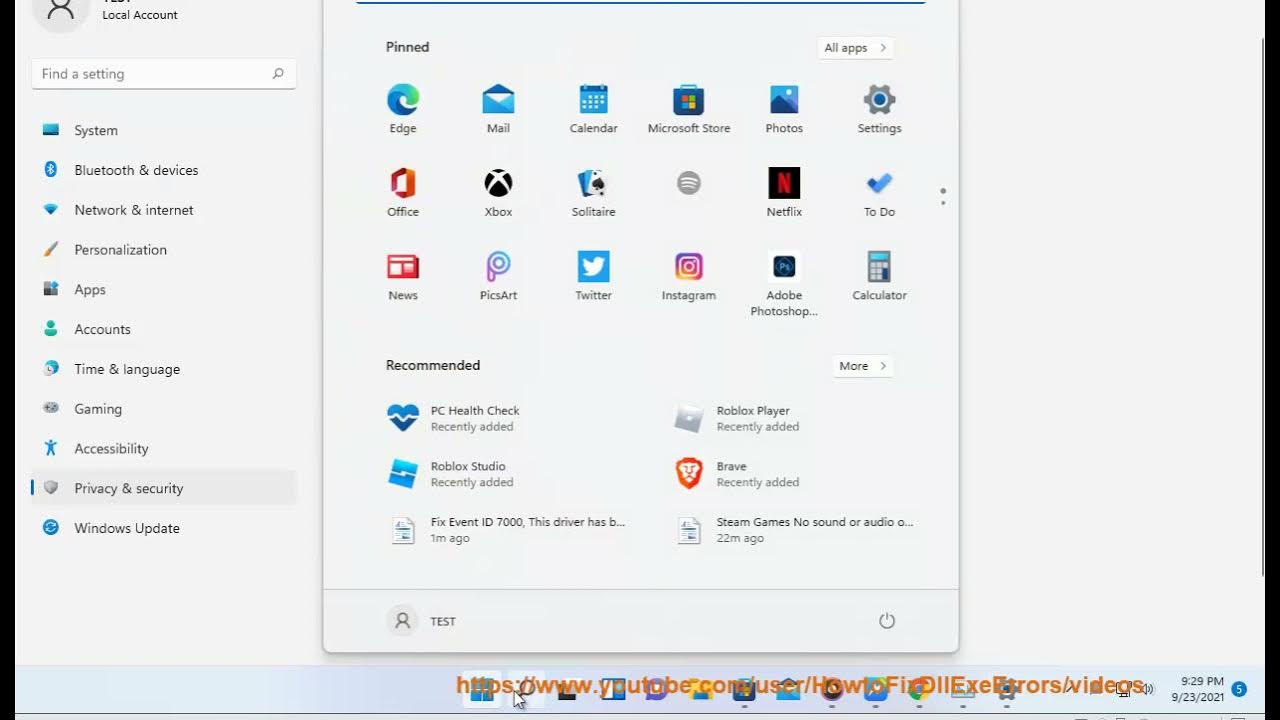Launch the Office app
The width and height of the screenshot is (1280, 720).
point(403,192)
